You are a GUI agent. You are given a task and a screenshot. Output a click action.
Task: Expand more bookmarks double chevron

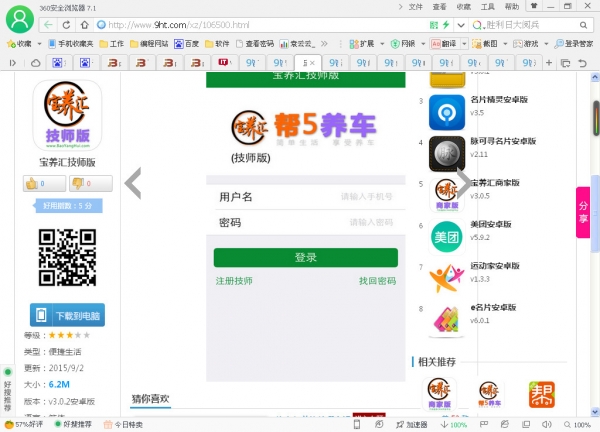(x=324, y=44)
